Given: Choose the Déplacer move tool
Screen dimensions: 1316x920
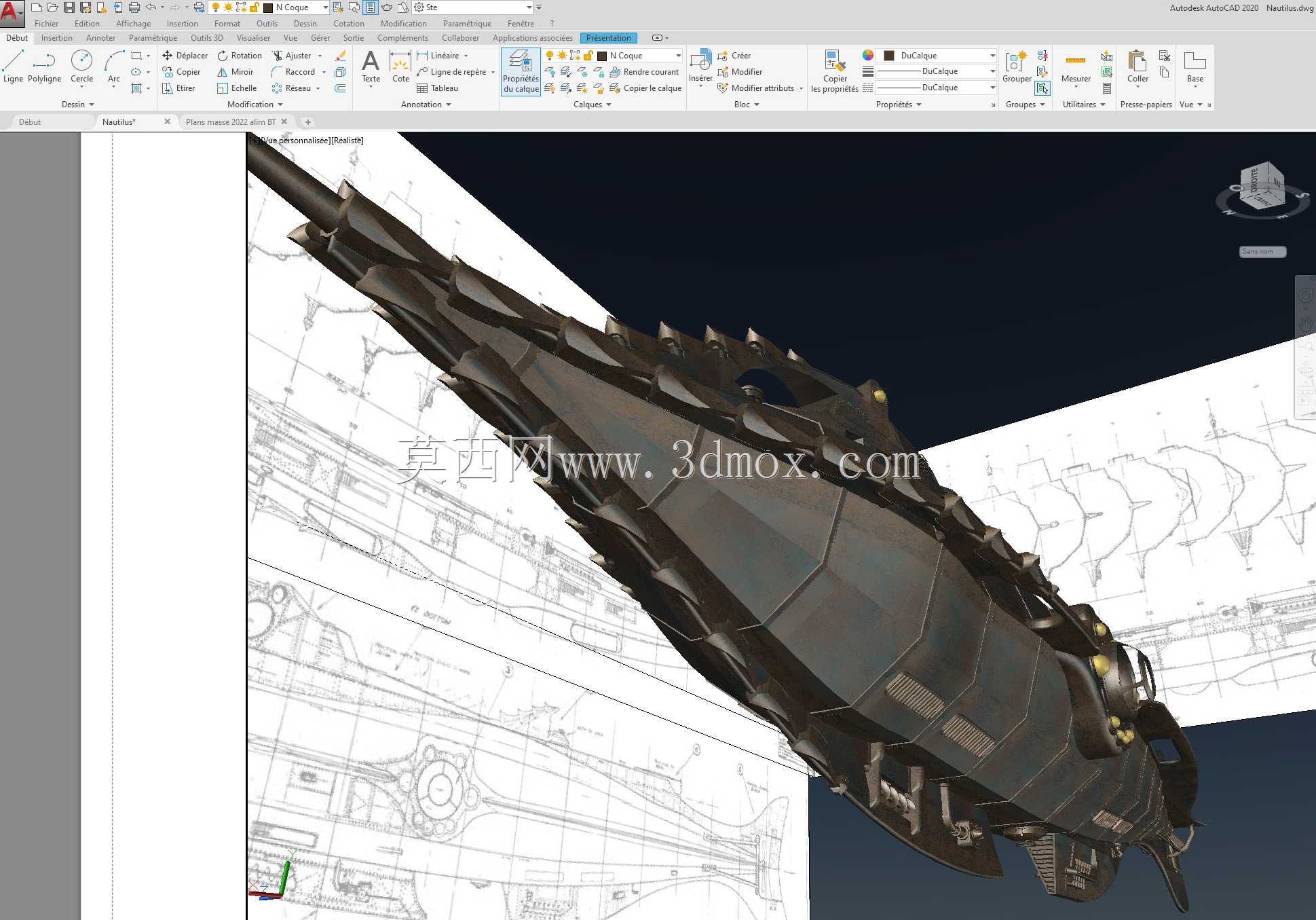Looking at the screenshot, I should coord(185,56).
